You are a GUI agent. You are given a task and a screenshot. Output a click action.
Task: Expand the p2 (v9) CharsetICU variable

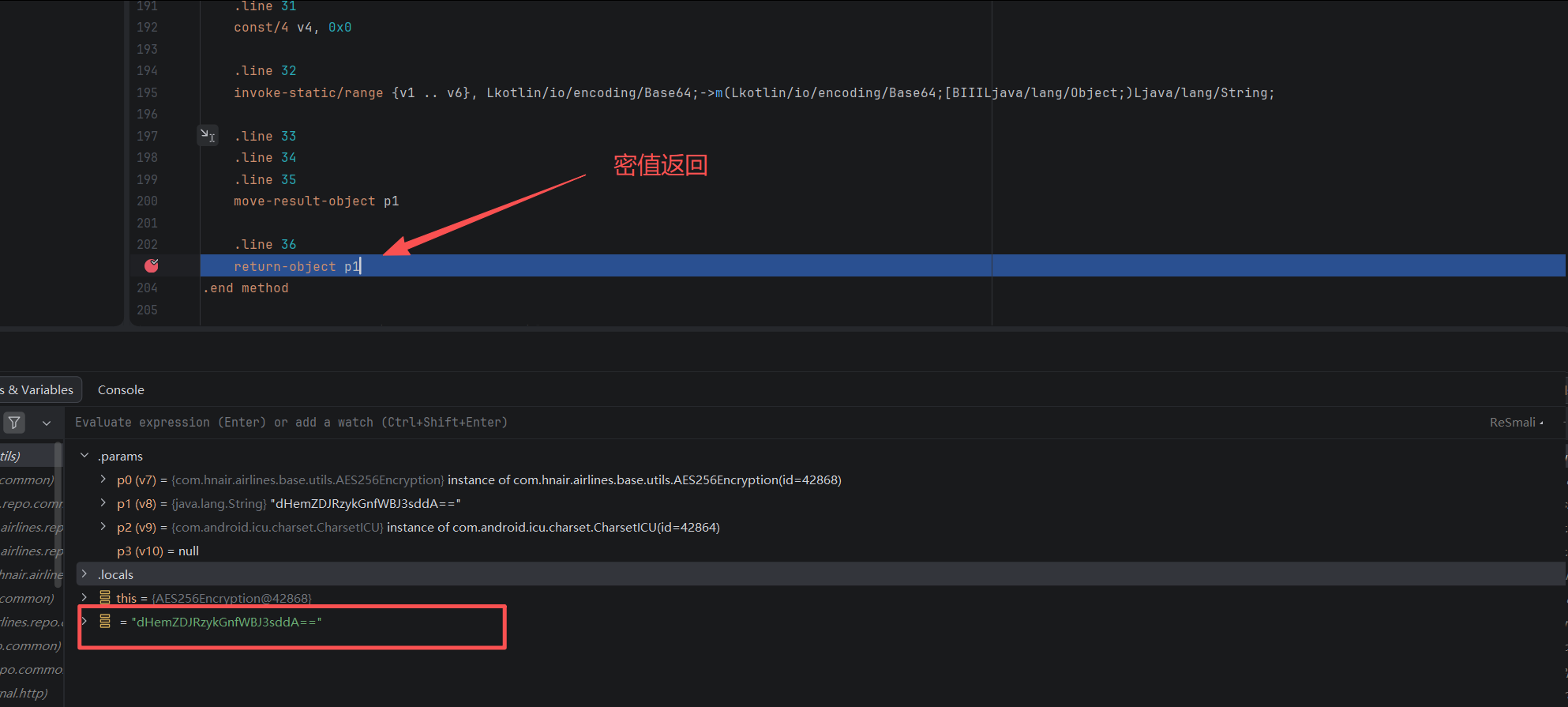tap(103, 527)
